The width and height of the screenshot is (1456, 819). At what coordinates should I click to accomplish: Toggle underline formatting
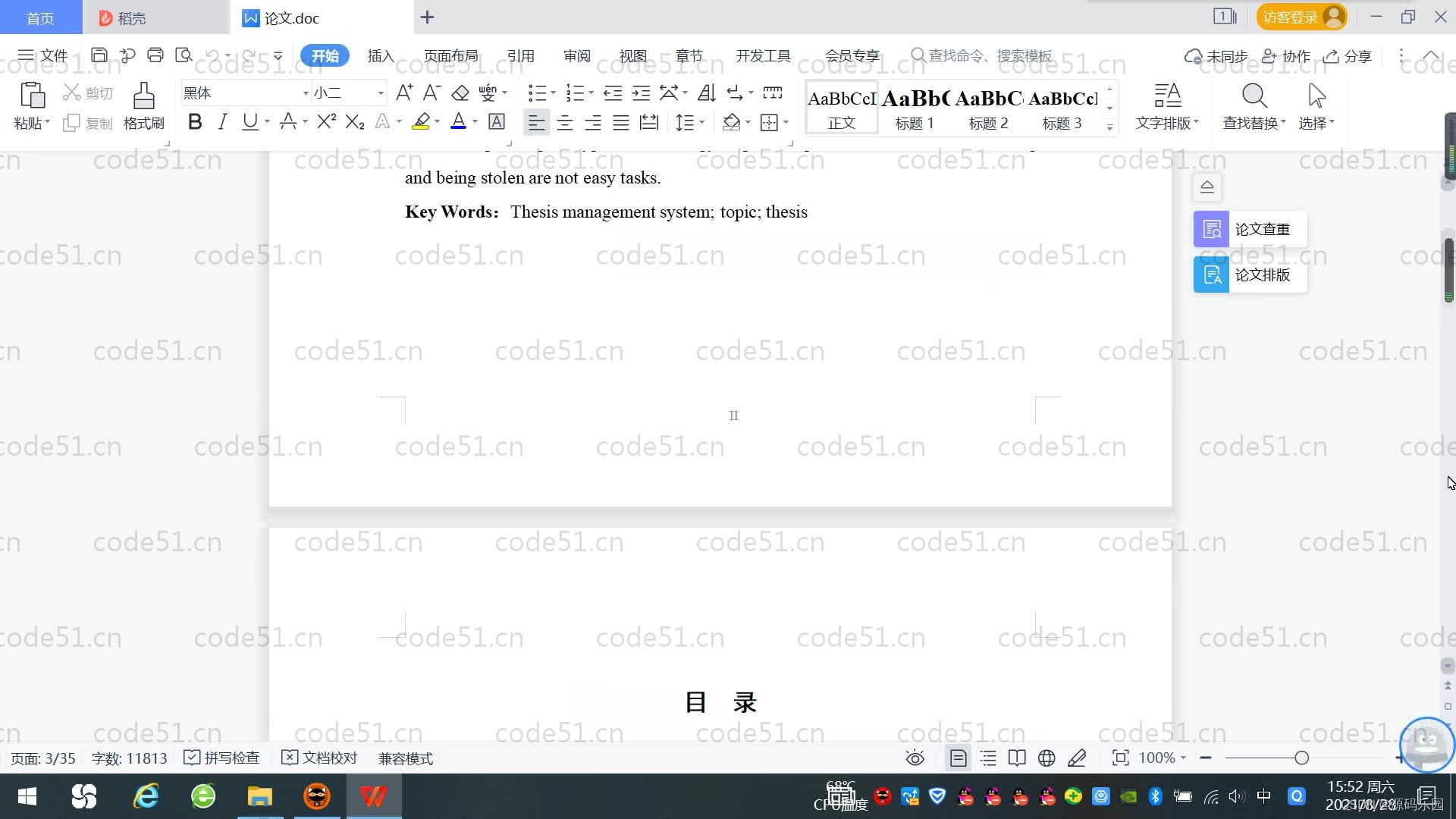point(249,121)
